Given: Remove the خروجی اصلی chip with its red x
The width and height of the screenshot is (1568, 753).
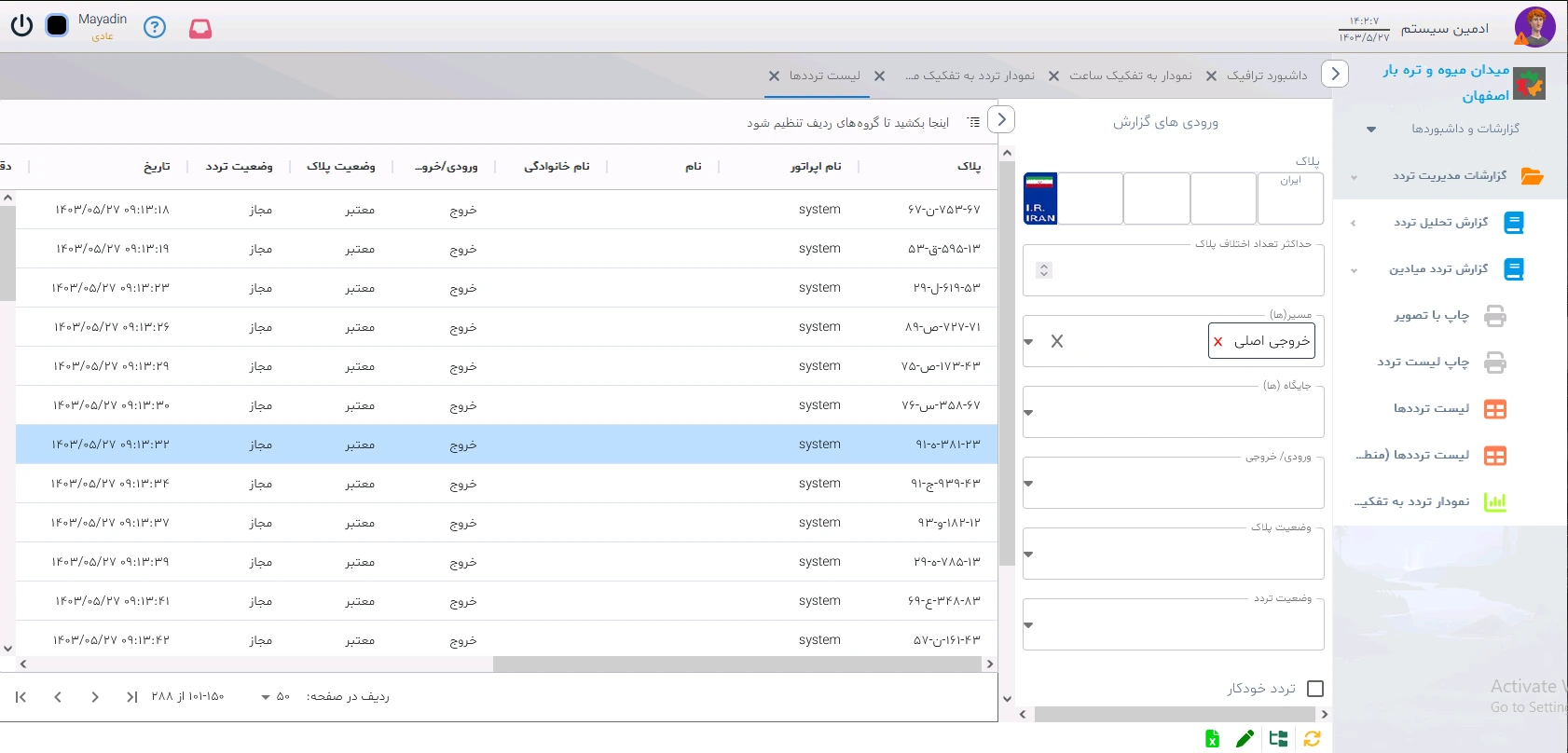Looking at the screenshot, I should (x=1217, y=342).
